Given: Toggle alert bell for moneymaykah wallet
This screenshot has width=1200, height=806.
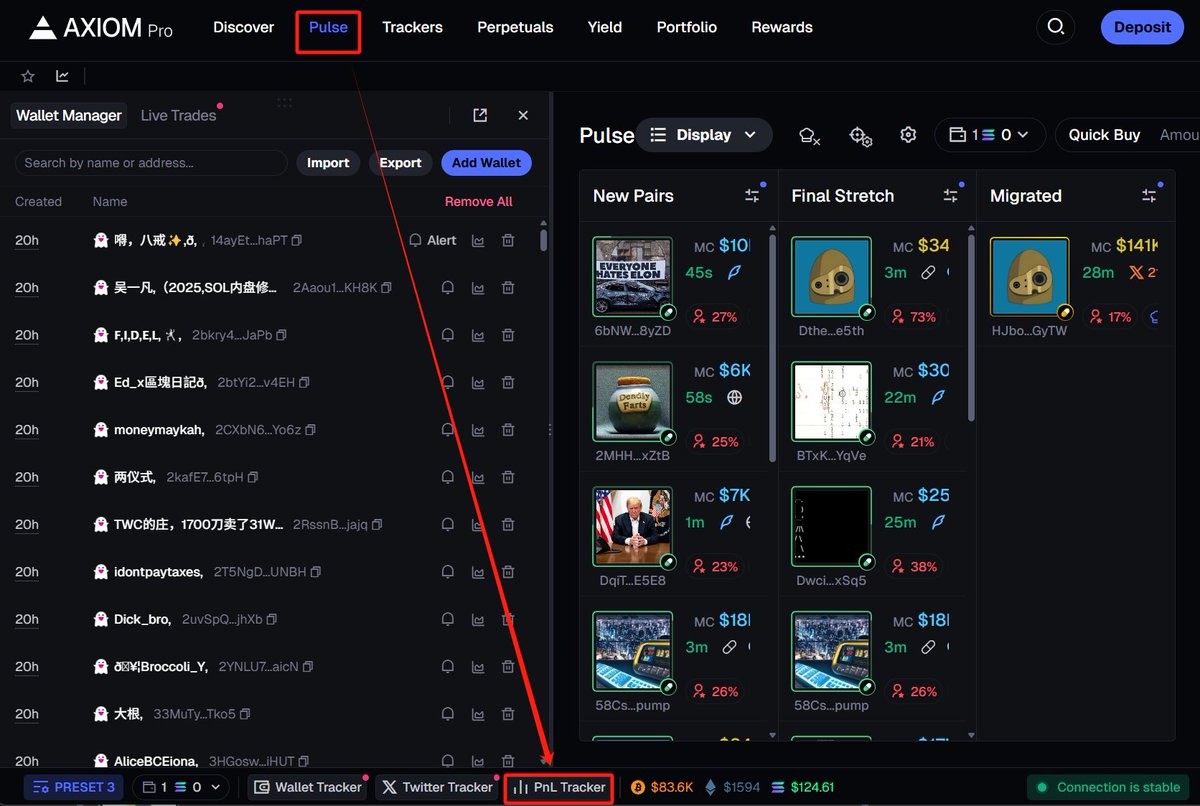Looking at the screenshot, I should pyautogui.click(x=448, y=430).
